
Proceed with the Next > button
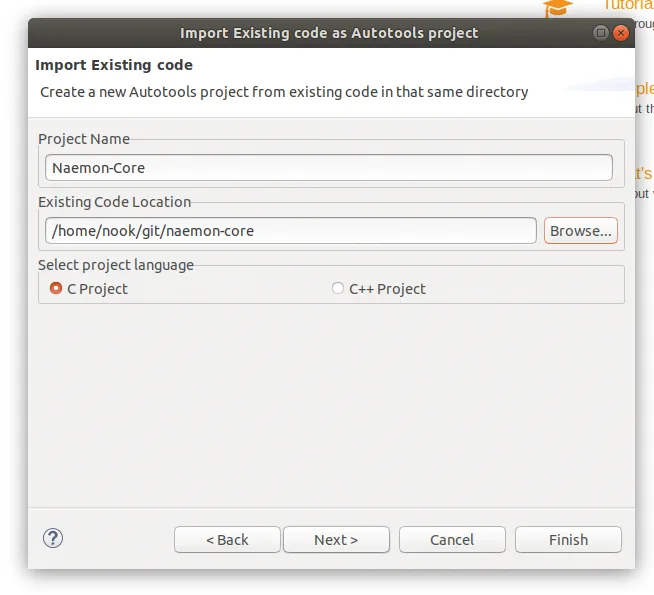[336, 540]
